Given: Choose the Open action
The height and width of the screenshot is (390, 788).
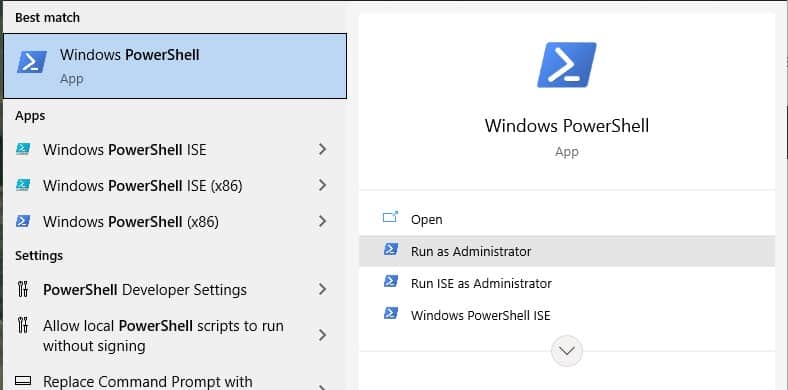Looking at the screenshot, I should (567, 219).
